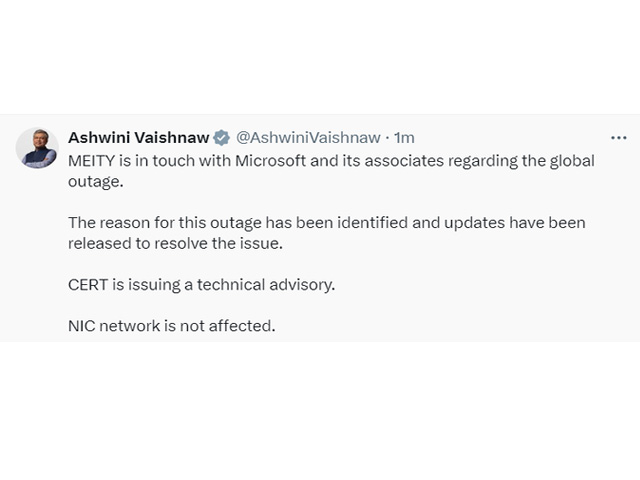This screenshot has height=480, width=640.
Task: Open the tweet via the 1m timestamp
Action: (404, 138)
